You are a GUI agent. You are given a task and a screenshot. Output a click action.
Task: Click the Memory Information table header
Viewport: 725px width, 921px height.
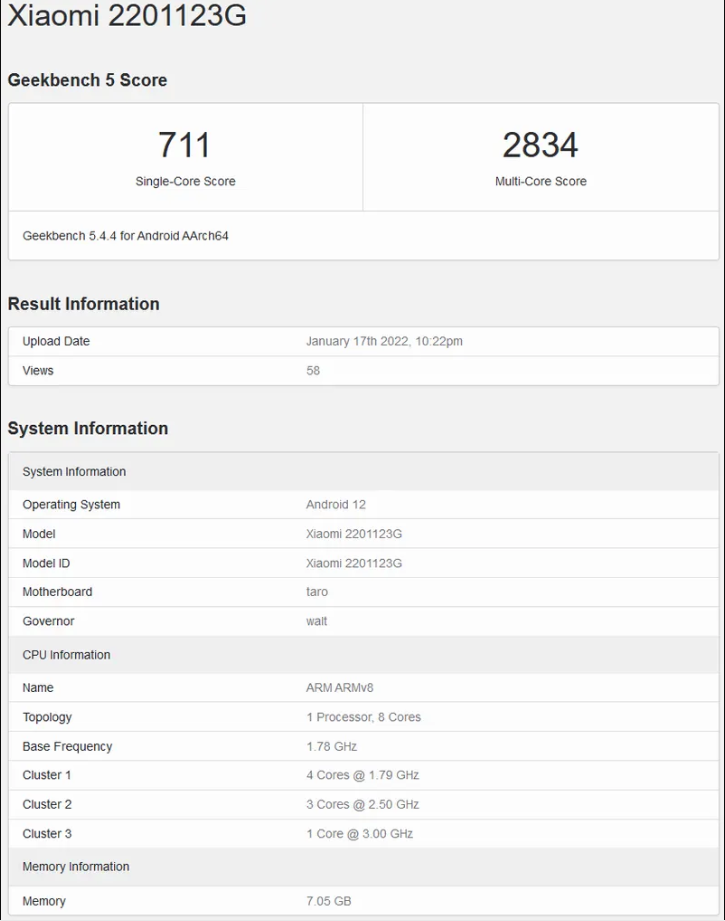pos(76,866)
